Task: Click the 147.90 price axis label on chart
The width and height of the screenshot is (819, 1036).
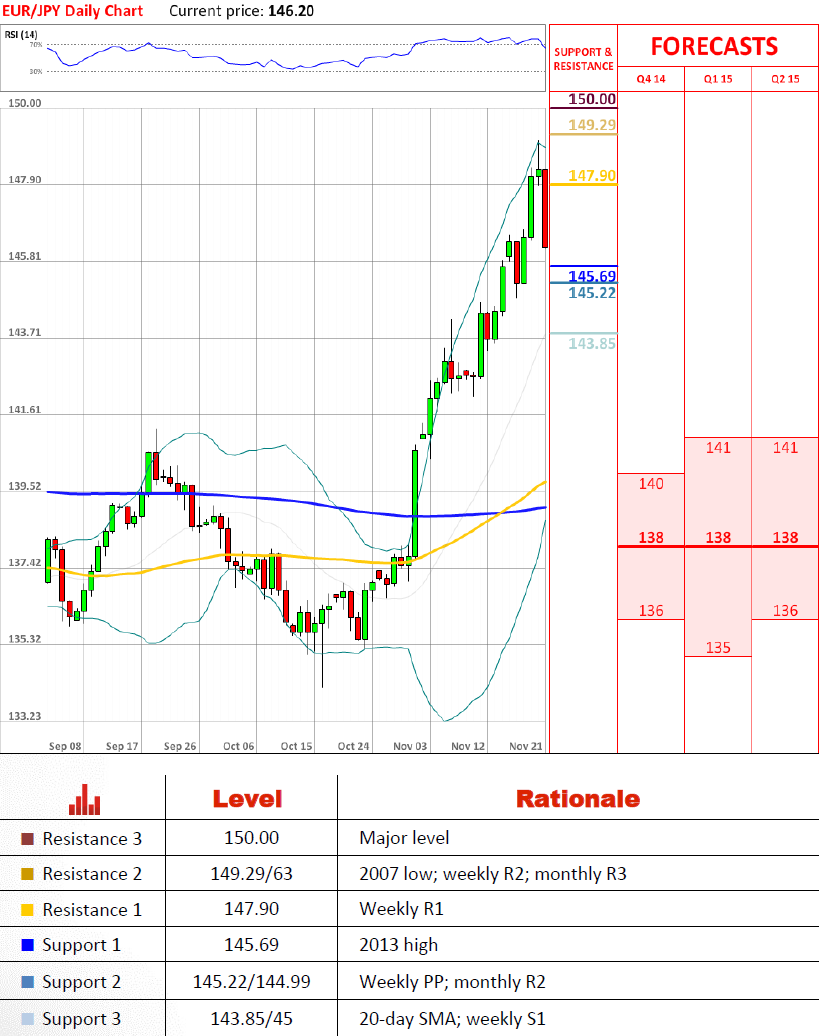Action: (24, 180)
